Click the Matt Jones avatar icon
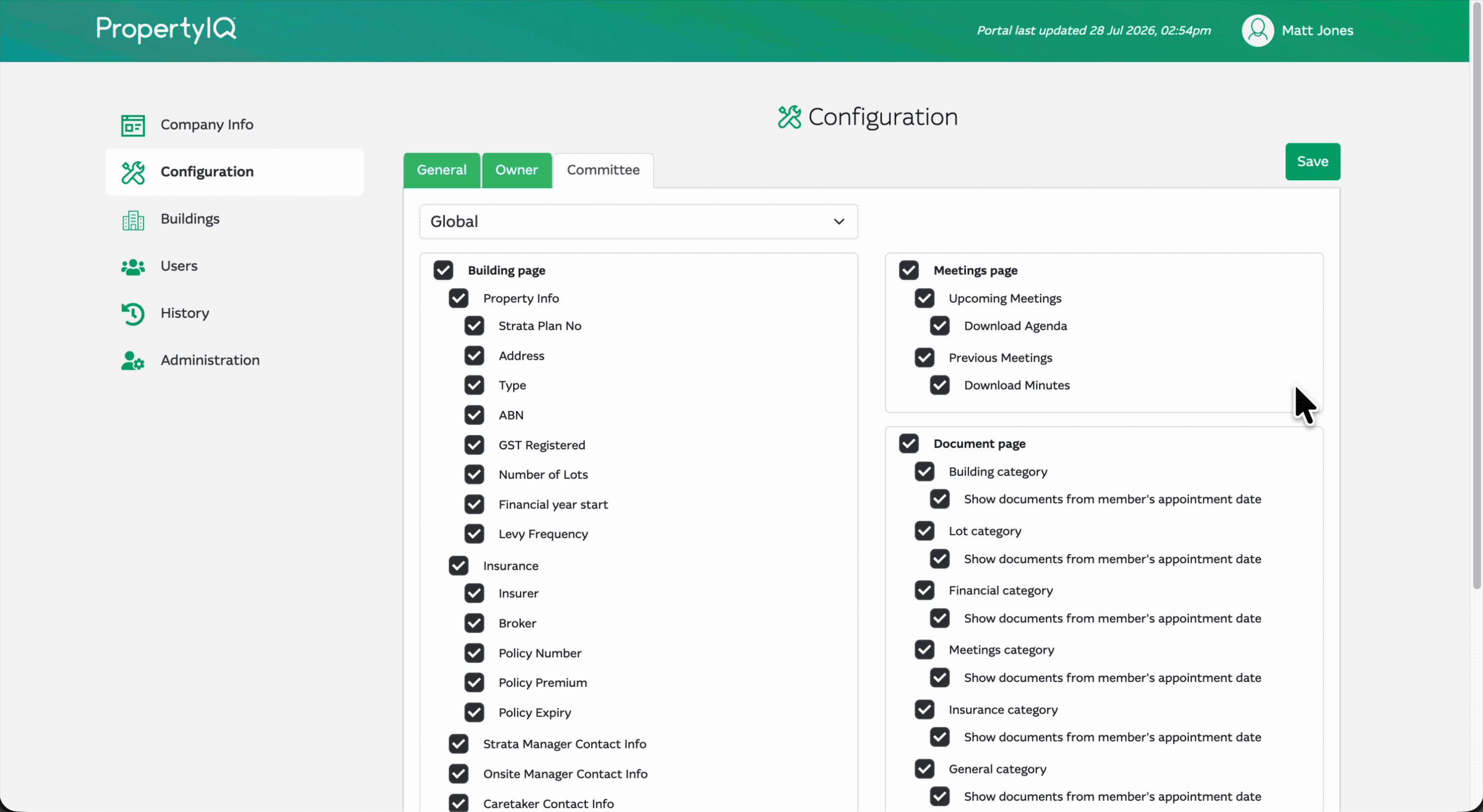Screen dimensions: 1483x812 (x=1257, y=30)
